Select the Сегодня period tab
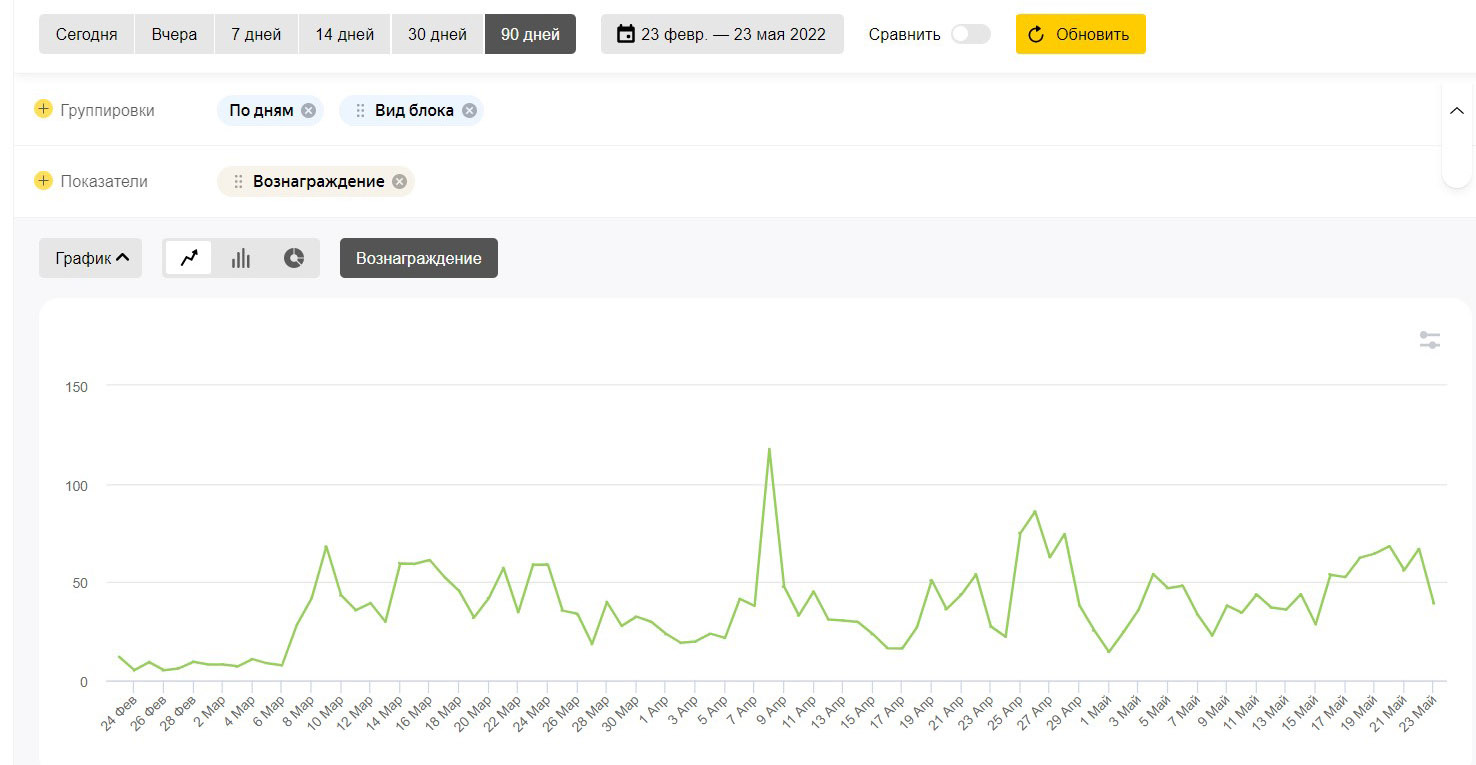1476x765 pixels. (86, 34)
